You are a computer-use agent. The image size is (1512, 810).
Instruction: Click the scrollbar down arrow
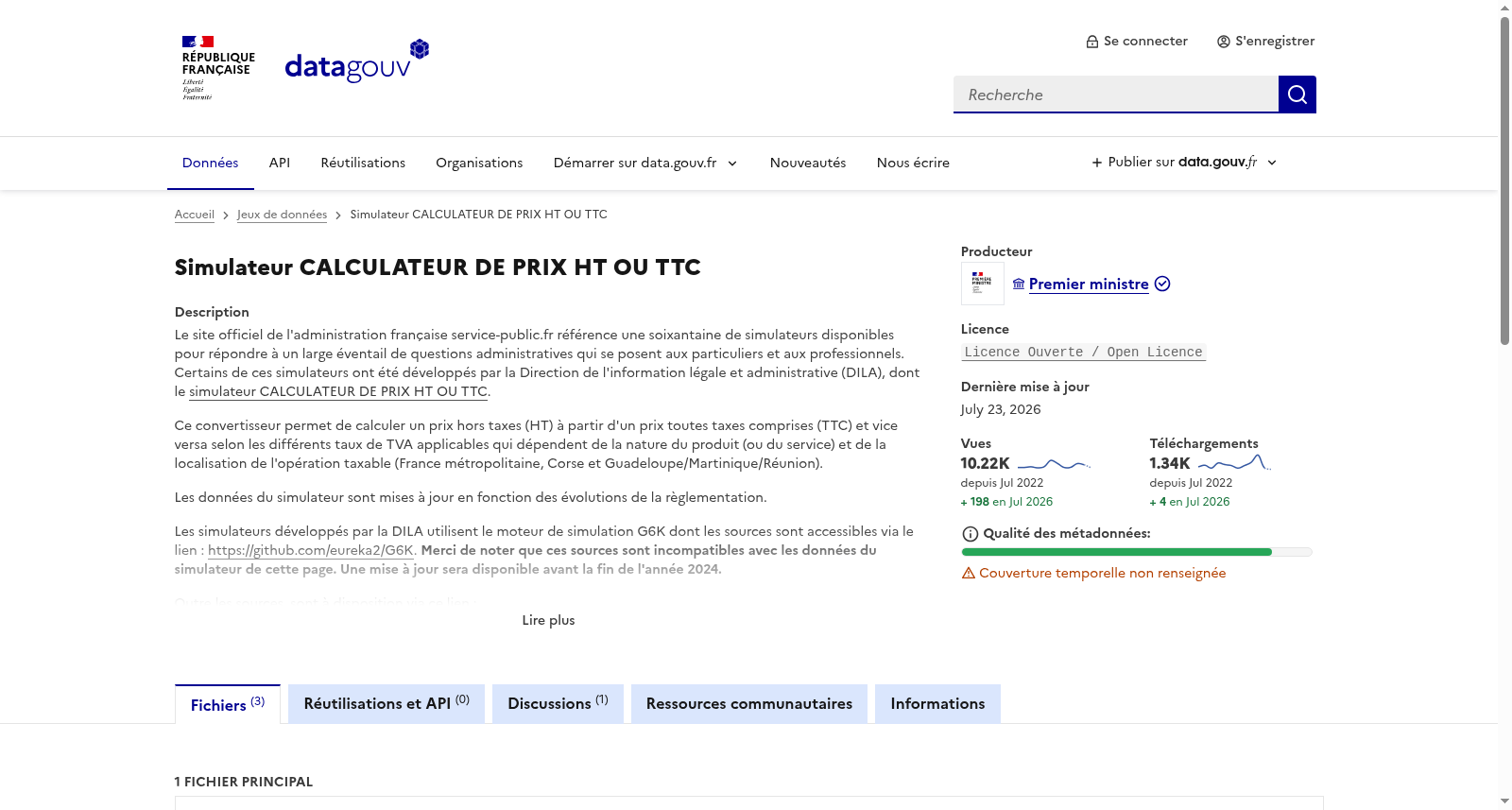(1504, 802)
